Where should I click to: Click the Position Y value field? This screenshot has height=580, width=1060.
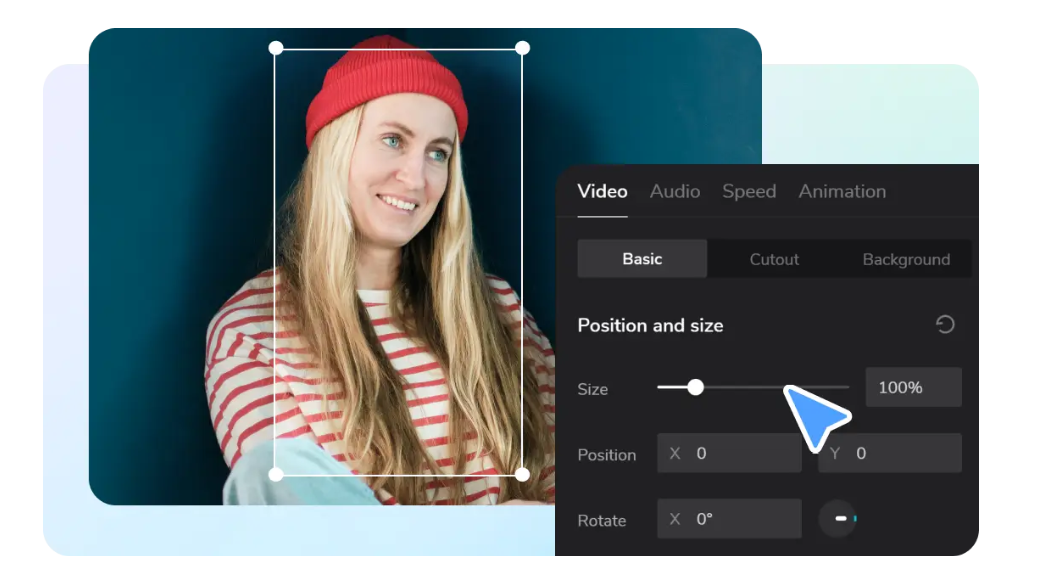point(890,453)
